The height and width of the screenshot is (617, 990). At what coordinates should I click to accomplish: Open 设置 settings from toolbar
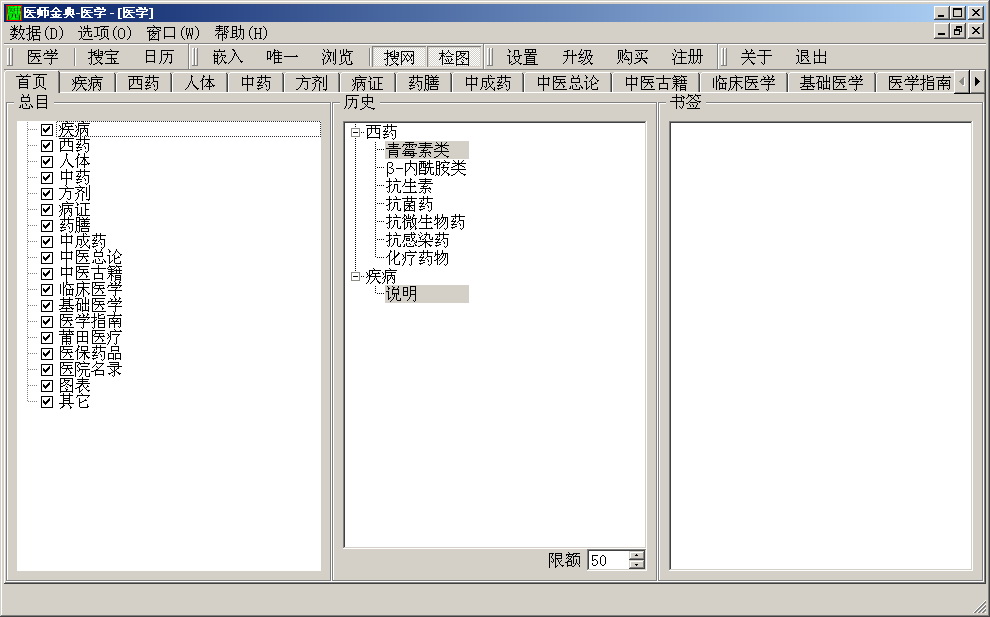point(522,57)
